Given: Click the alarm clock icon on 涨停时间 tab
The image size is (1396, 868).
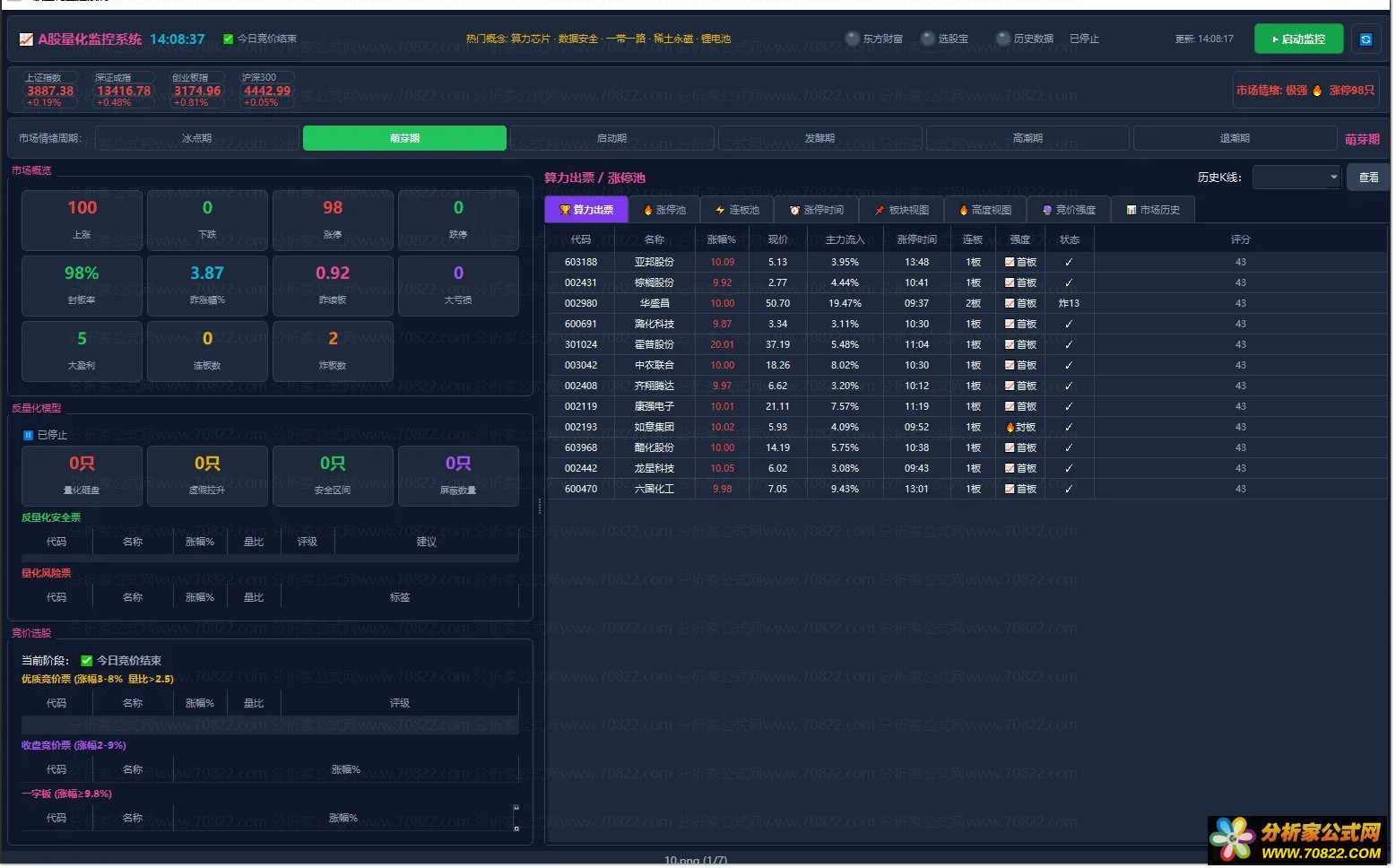Looking at the screenshot, I should pos(794,211).
